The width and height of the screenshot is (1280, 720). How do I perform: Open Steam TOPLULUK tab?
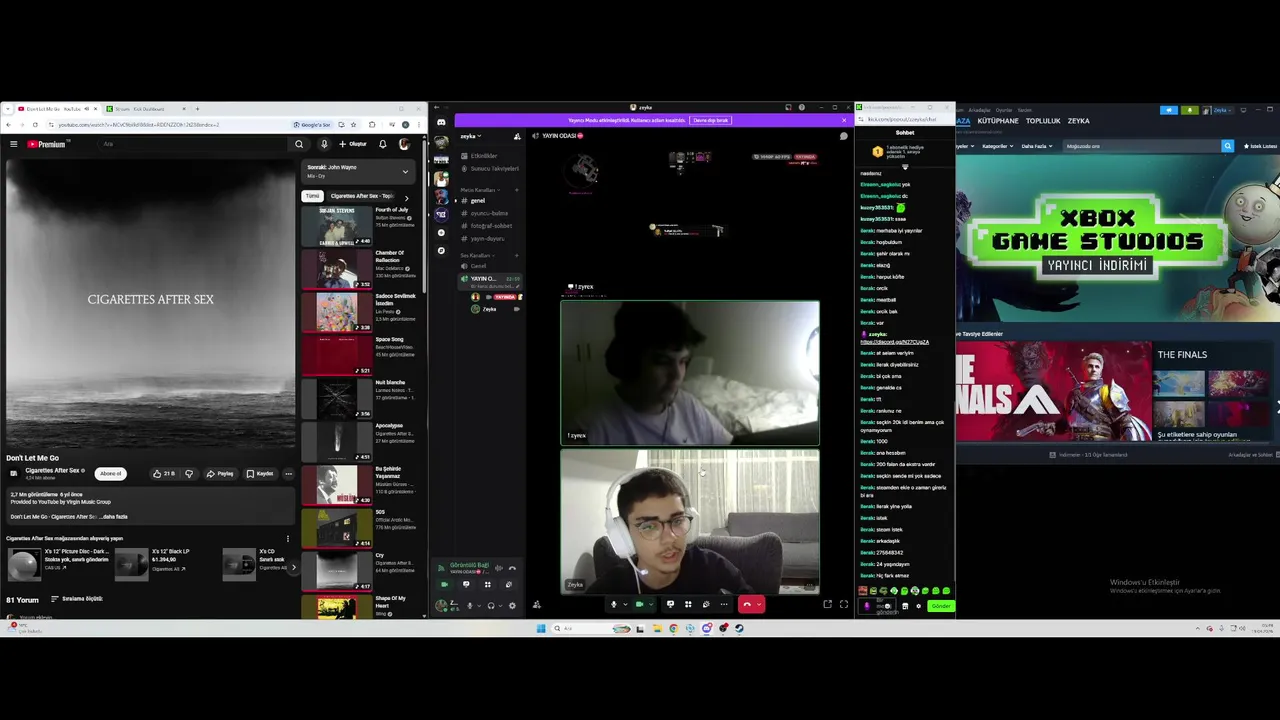1043,121
